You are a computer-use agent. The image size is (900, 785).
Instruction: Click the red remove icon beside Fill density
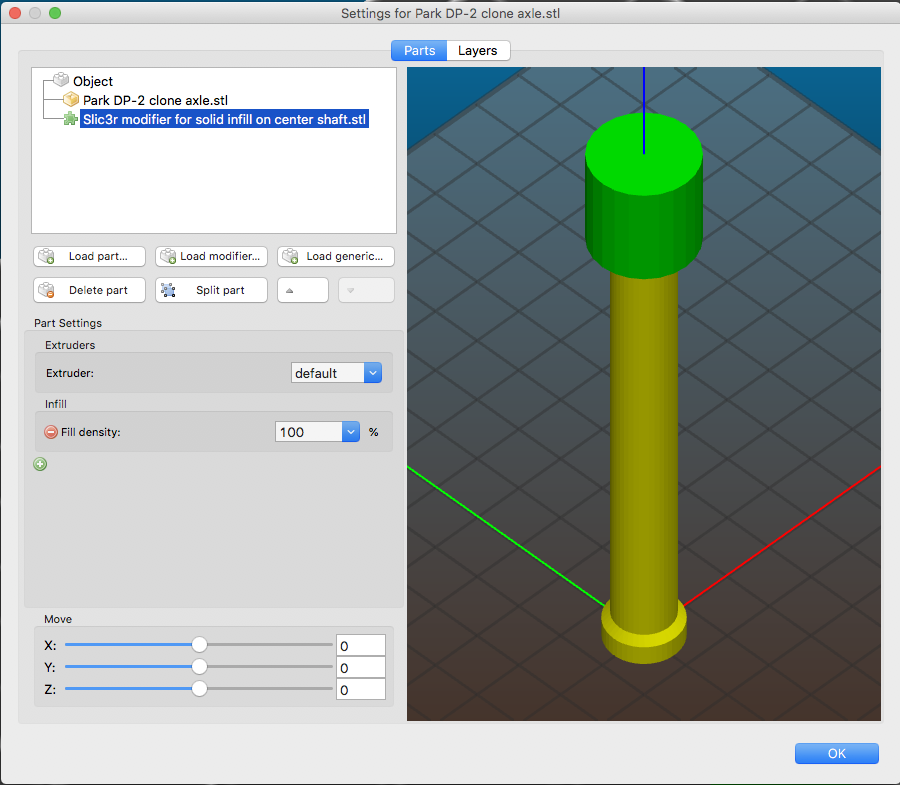click(51, 432)
